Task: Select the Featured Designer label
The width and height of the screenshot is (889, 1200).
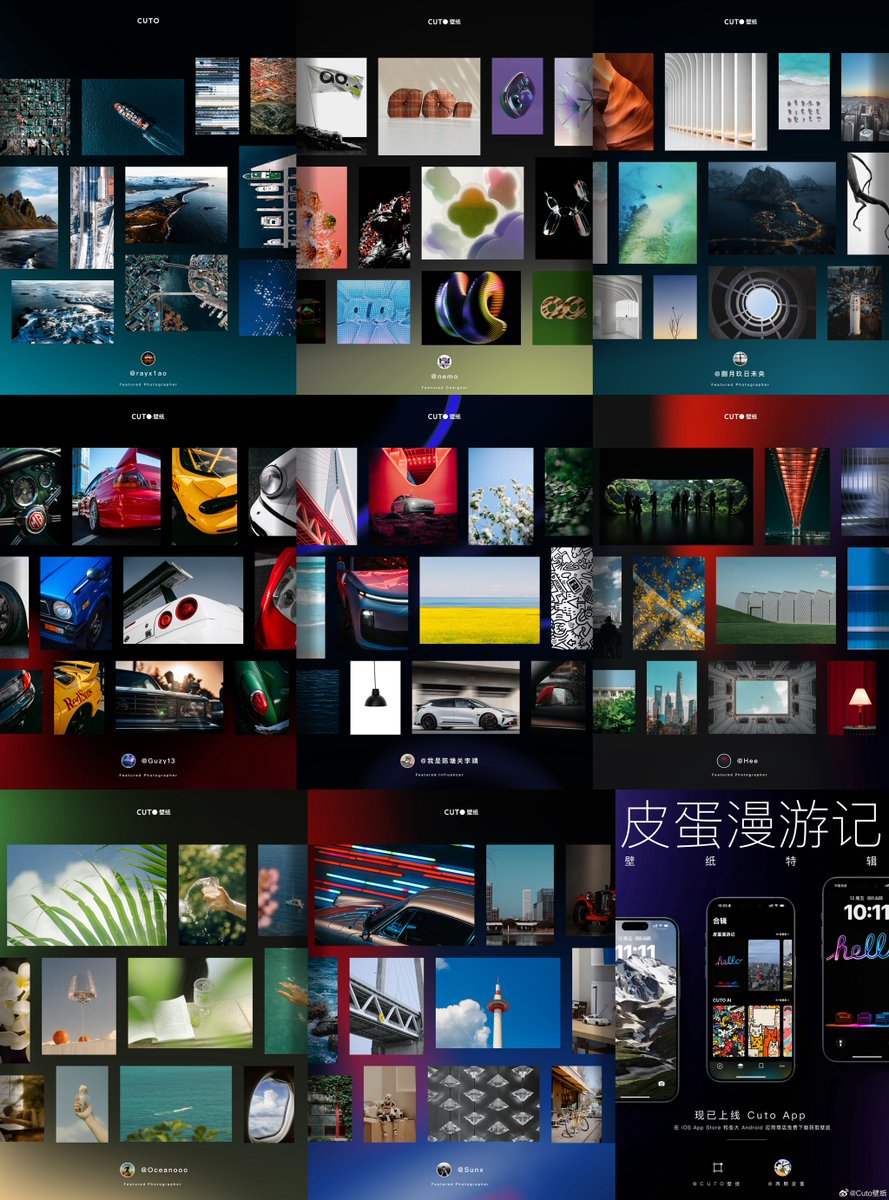Action: click(x=445, y=386)
